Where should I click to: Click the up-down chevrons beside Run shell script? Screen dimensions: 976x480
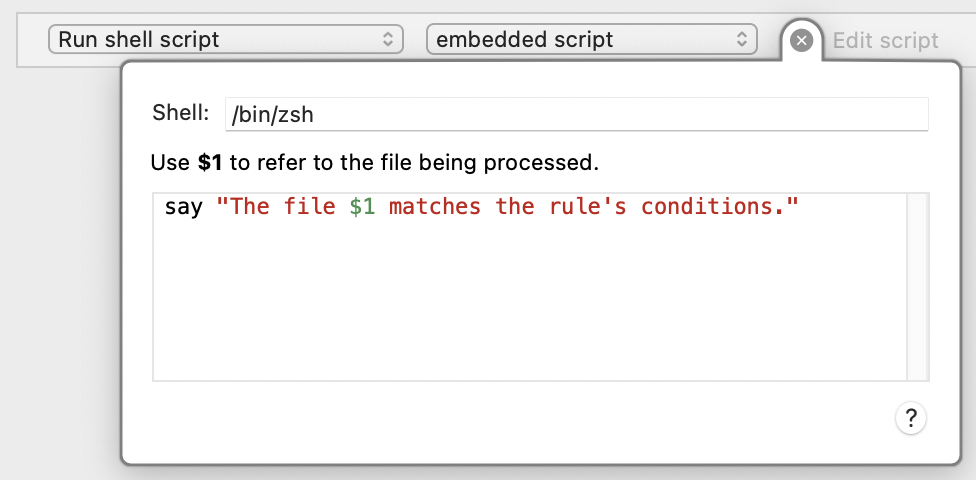point(388,39)
